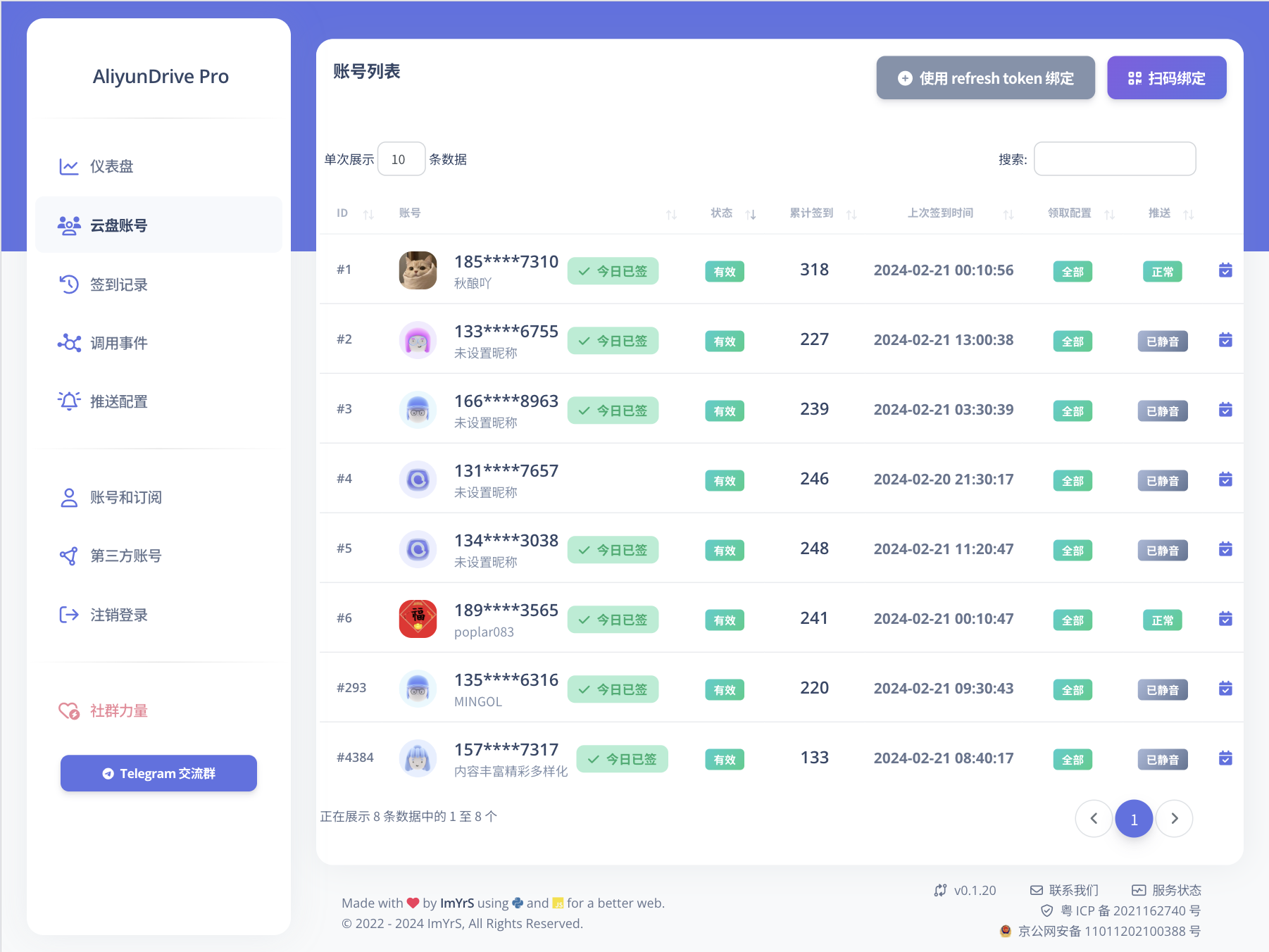Image resolution: width=1269 pixels, height=952 pixels.
Task: Open the 仪表盘 dashboard menu item
Action: (x=158, y=166)
